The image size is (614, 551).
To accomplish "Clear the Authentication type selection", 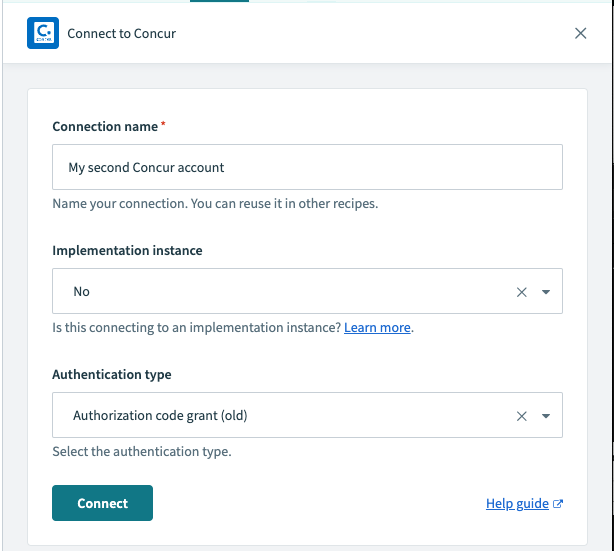I will pyautogui.click(x=522, y=416).
